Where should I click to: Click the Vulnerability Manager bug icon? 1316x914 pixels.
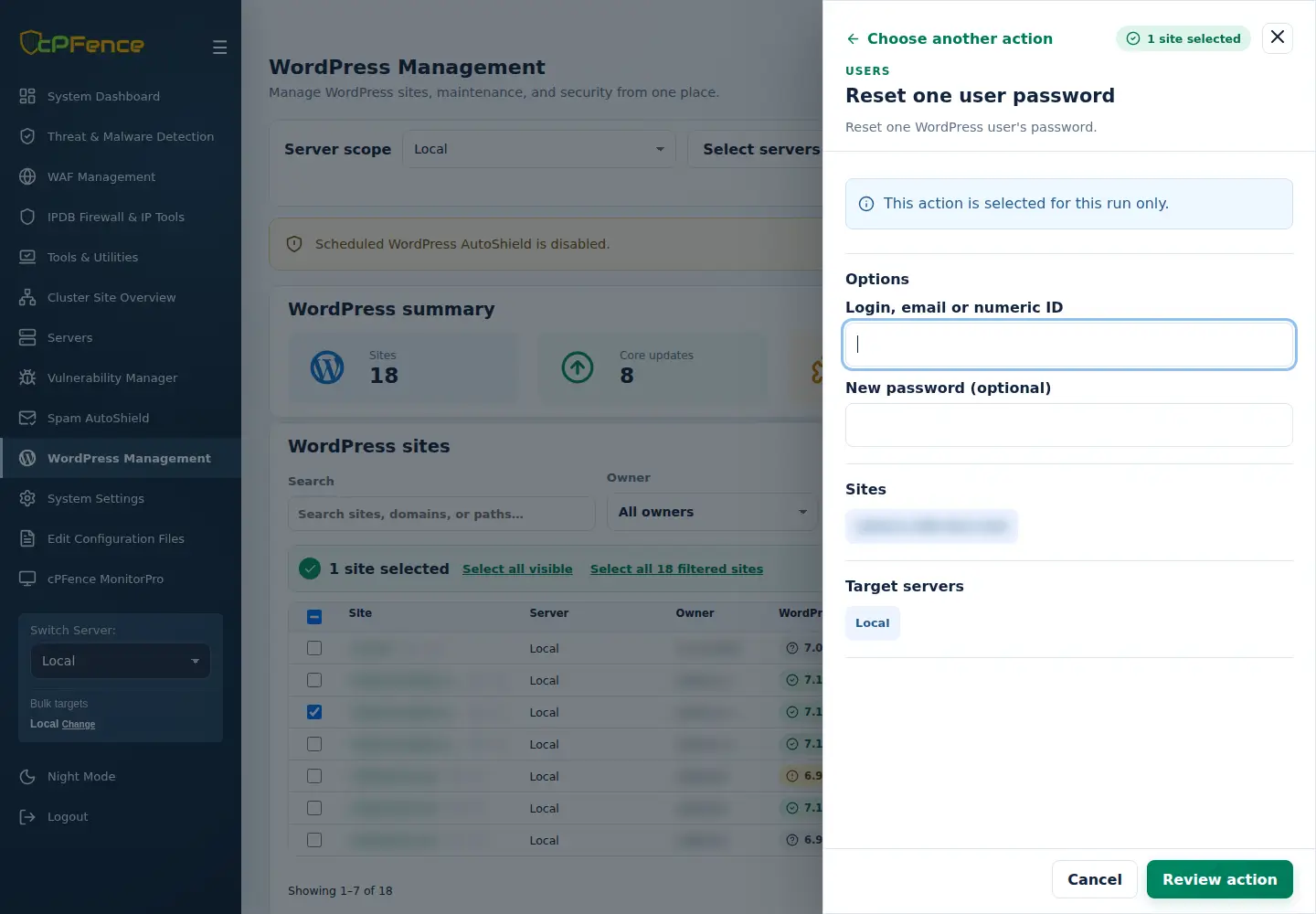click(x=27, y=377)
